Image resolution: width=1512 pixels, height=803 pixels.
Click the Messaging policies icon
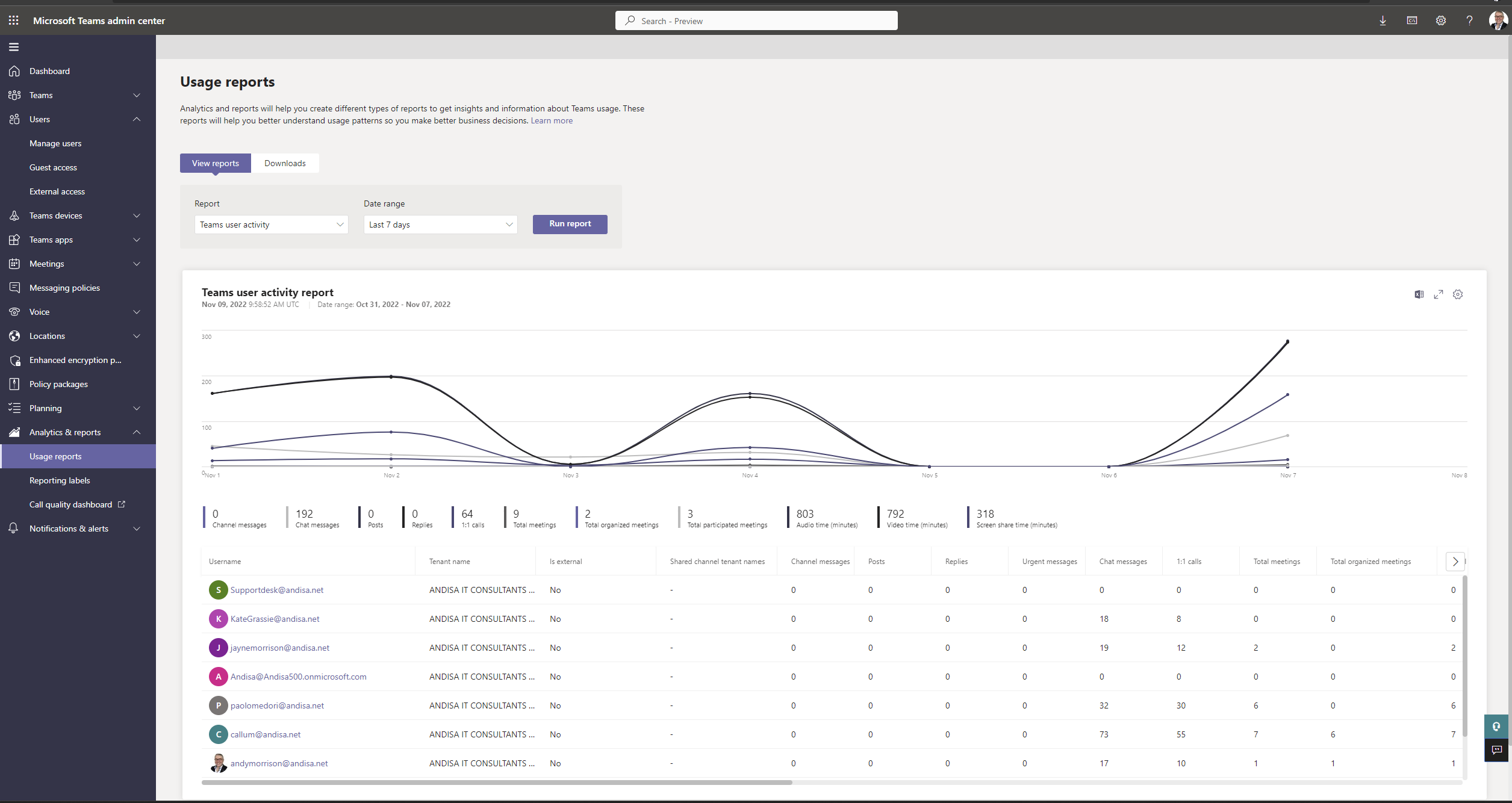tap(14, 288)
